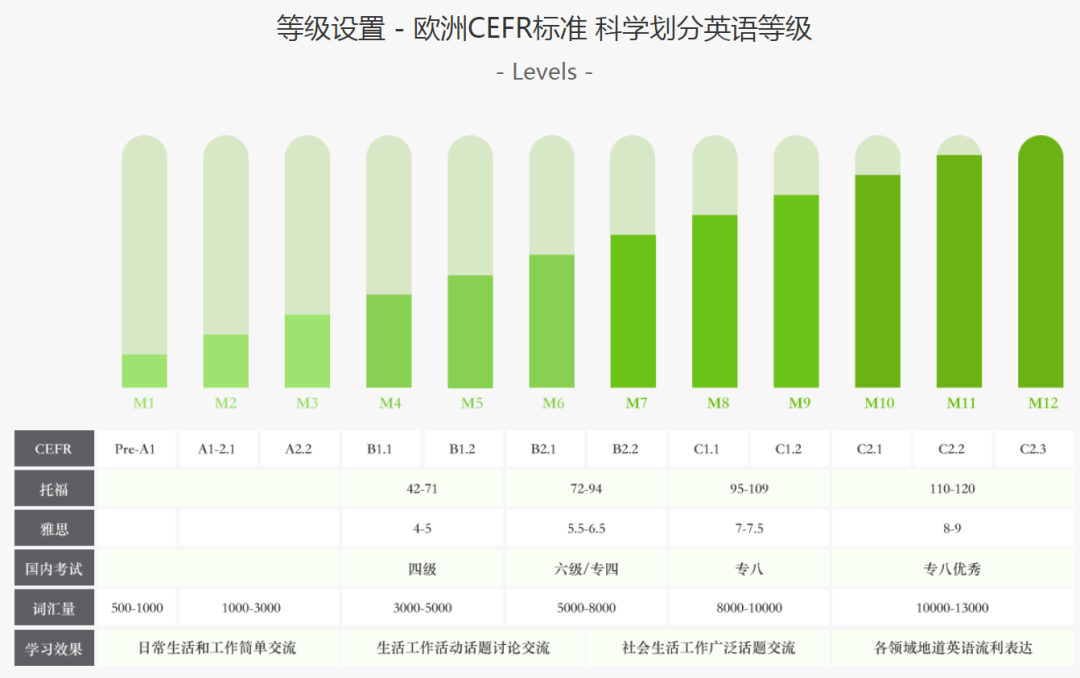Select the M4 label under the chart
The width and height of the screenshot is (1080, 678).
pos(389,403)
